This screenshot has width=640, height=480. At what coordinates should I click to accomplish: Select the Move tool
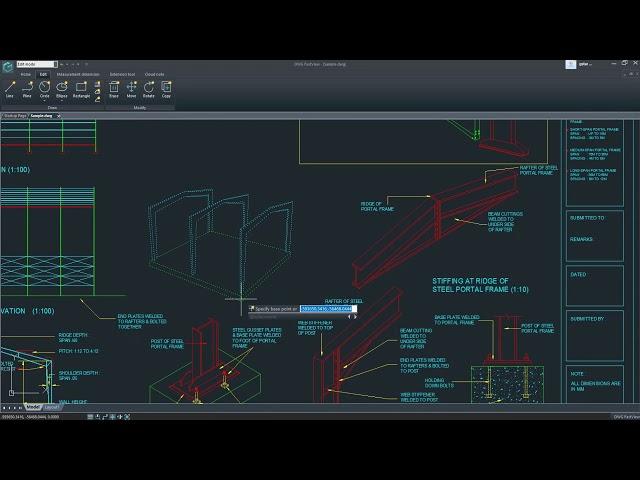click(130, 89)
